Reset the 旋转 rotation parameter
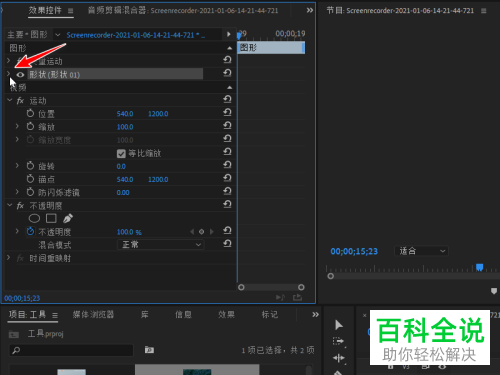 tap(227, 165)
